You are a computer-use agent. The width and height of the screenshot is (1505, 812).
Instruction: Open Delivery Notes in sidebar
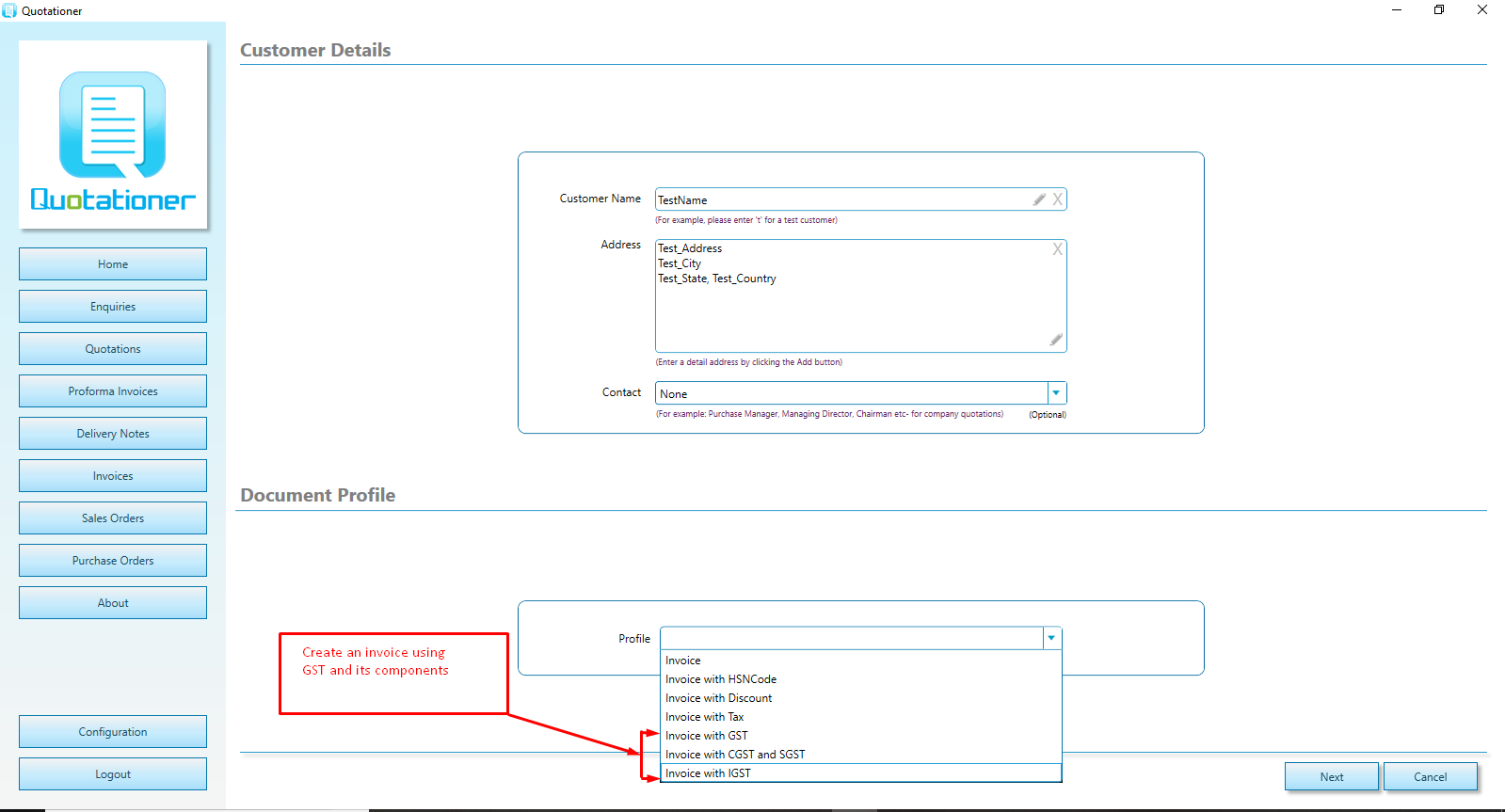tap(113, 434)
